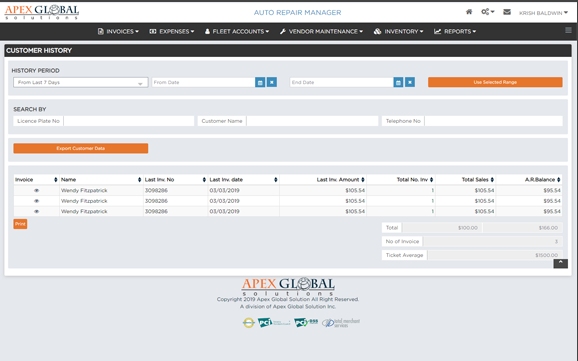The height and width of the screenshot is (361, 578).
Task: View invoice in third Wendy Fitzpatrick row
Action: click(36, 211)
